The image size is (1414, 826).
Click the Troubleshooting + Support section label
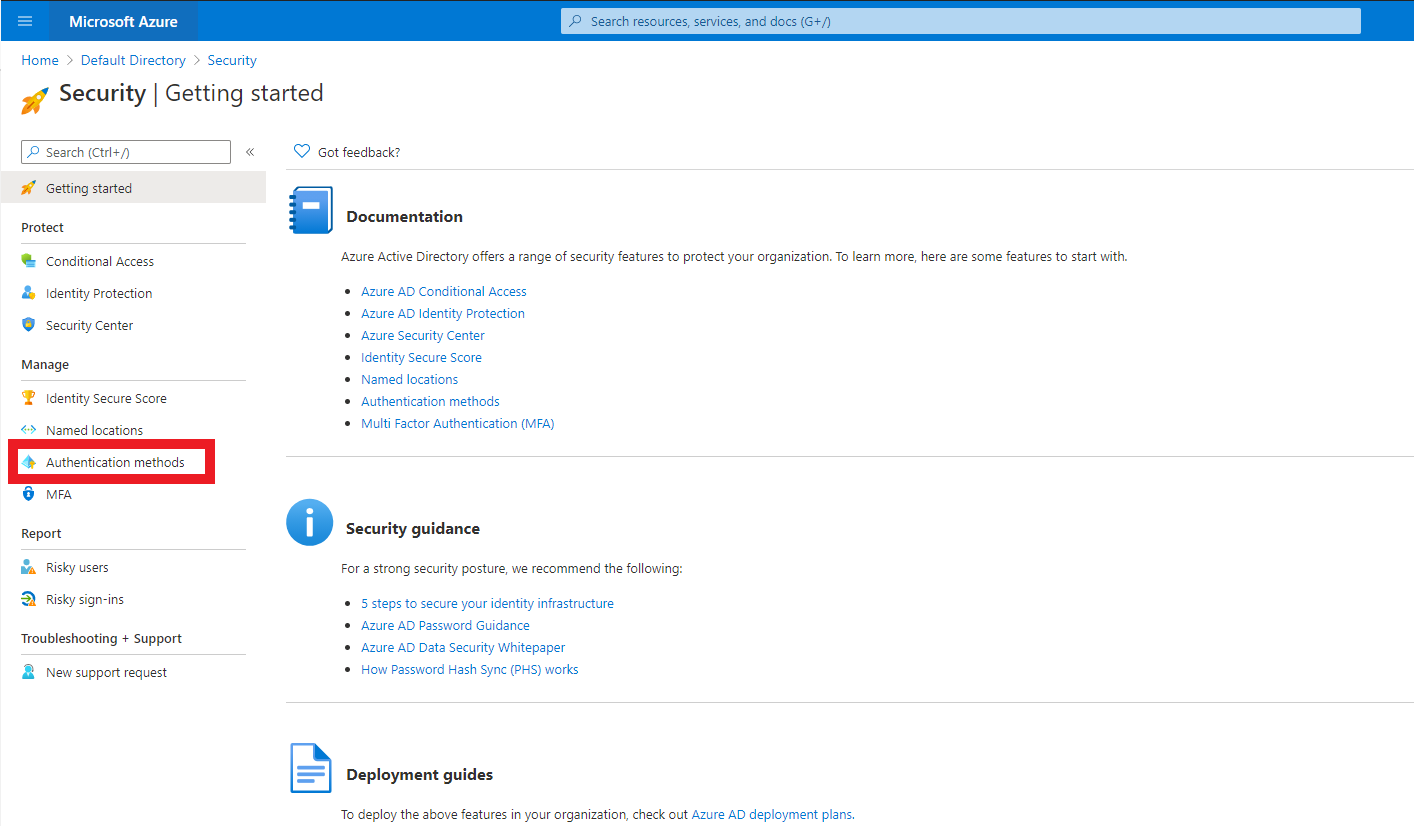pyautogui.click(x=101, y=638)
